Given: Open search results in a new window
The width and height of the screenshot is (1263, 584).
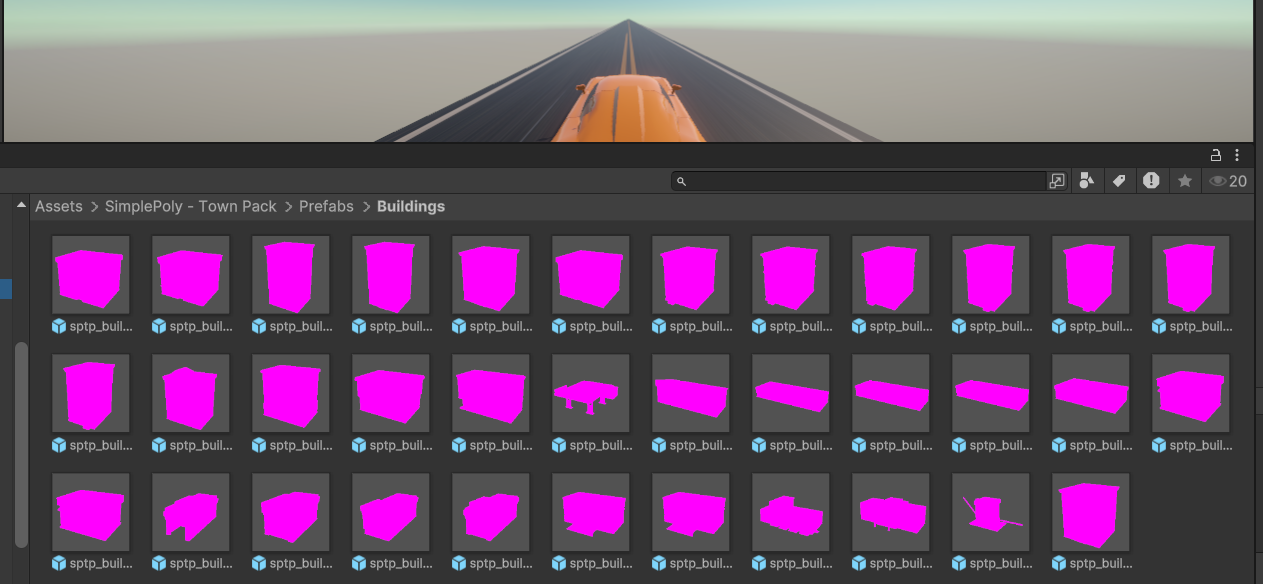Looking at the screenshot, I should 1057,181.
